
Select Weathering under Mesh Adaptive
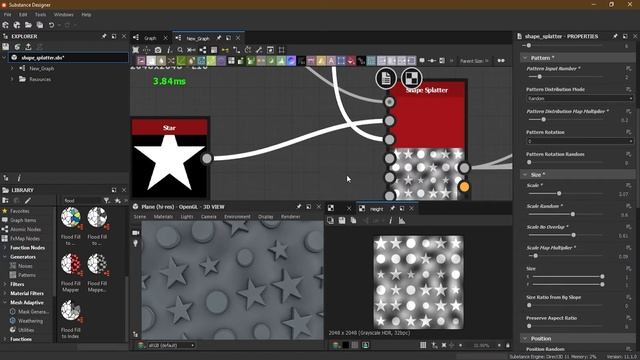pyautogui.click(x=30, y=321)
